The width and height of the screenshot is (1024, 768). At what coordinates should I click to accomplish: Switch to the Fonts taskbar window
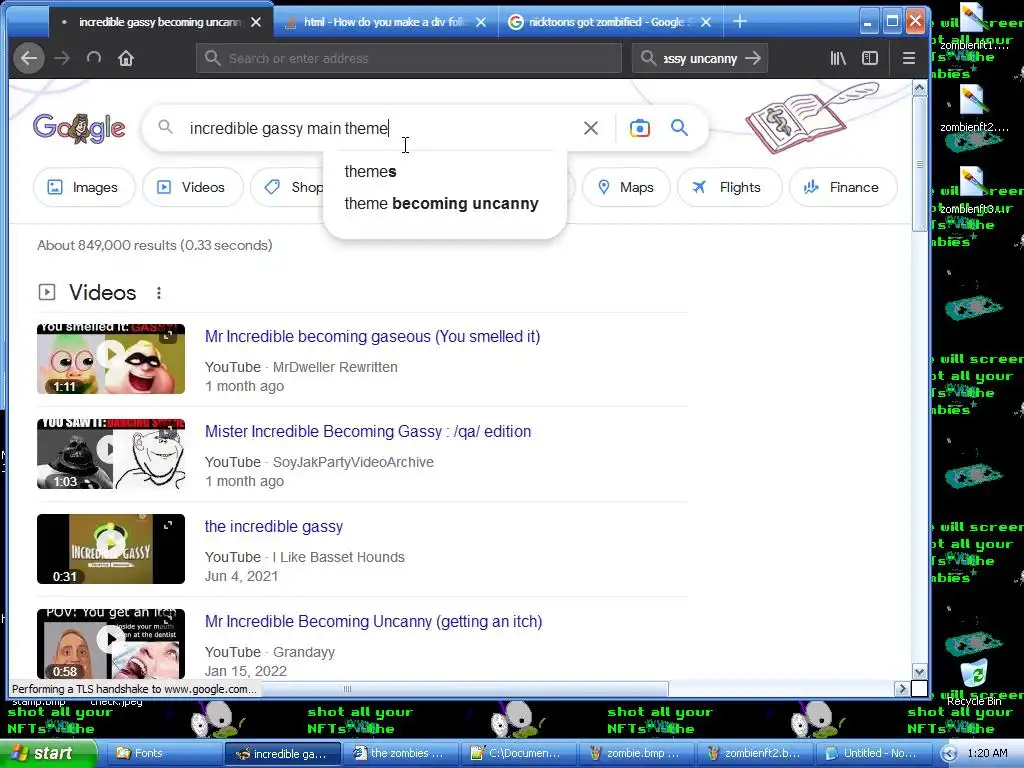tap(163, 753)
